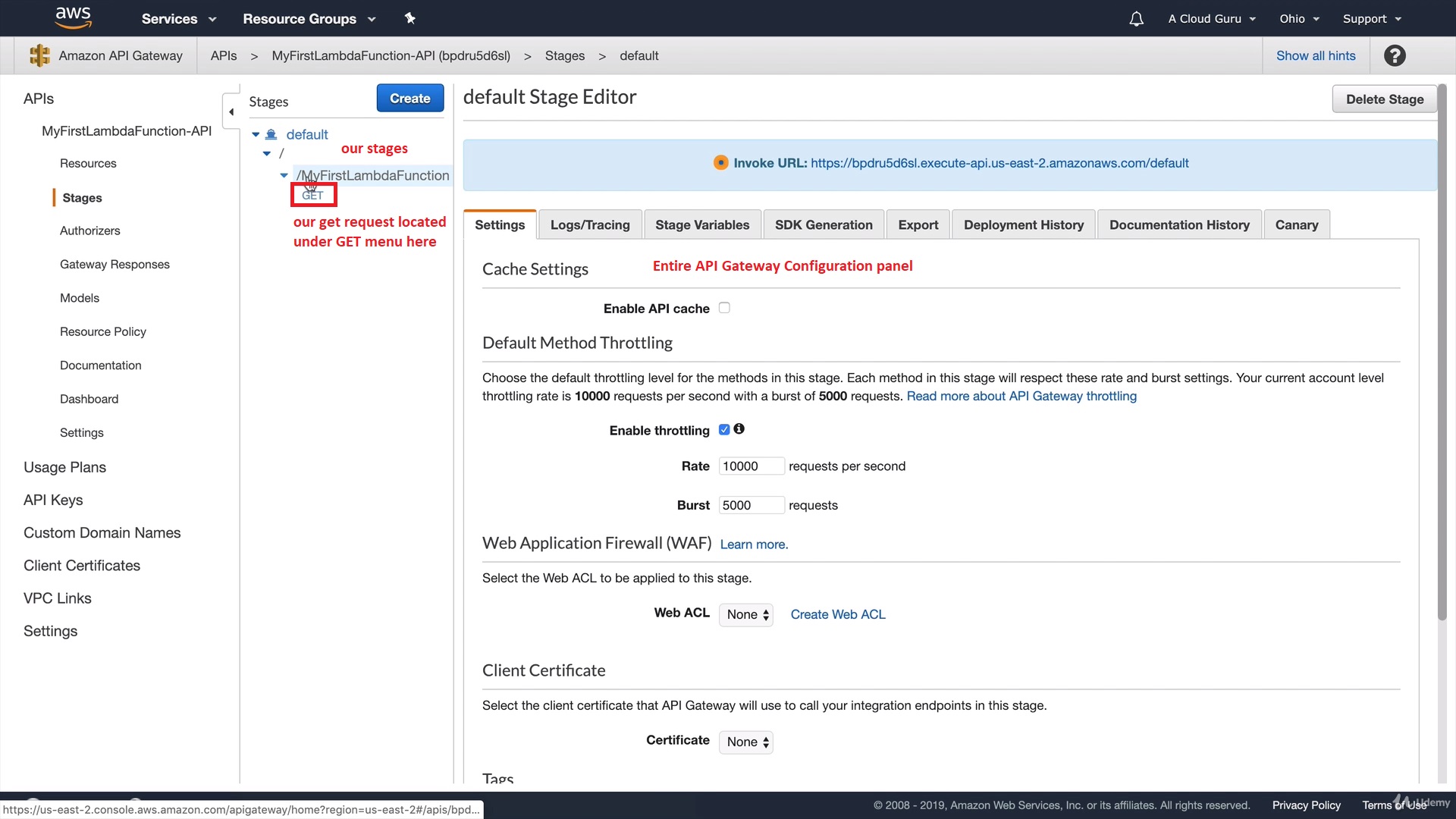Click the throttling info icon

click(739, 429)
